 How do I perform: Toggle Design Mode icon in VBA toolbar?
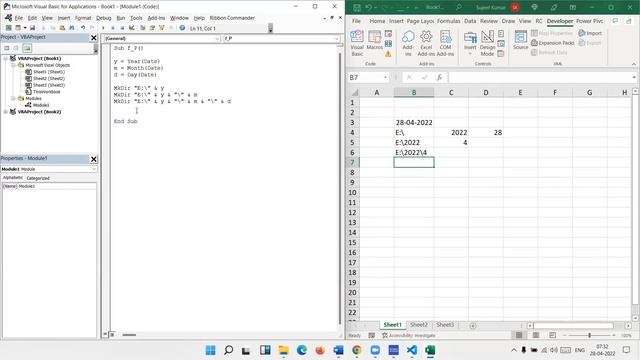pos(131,28)
